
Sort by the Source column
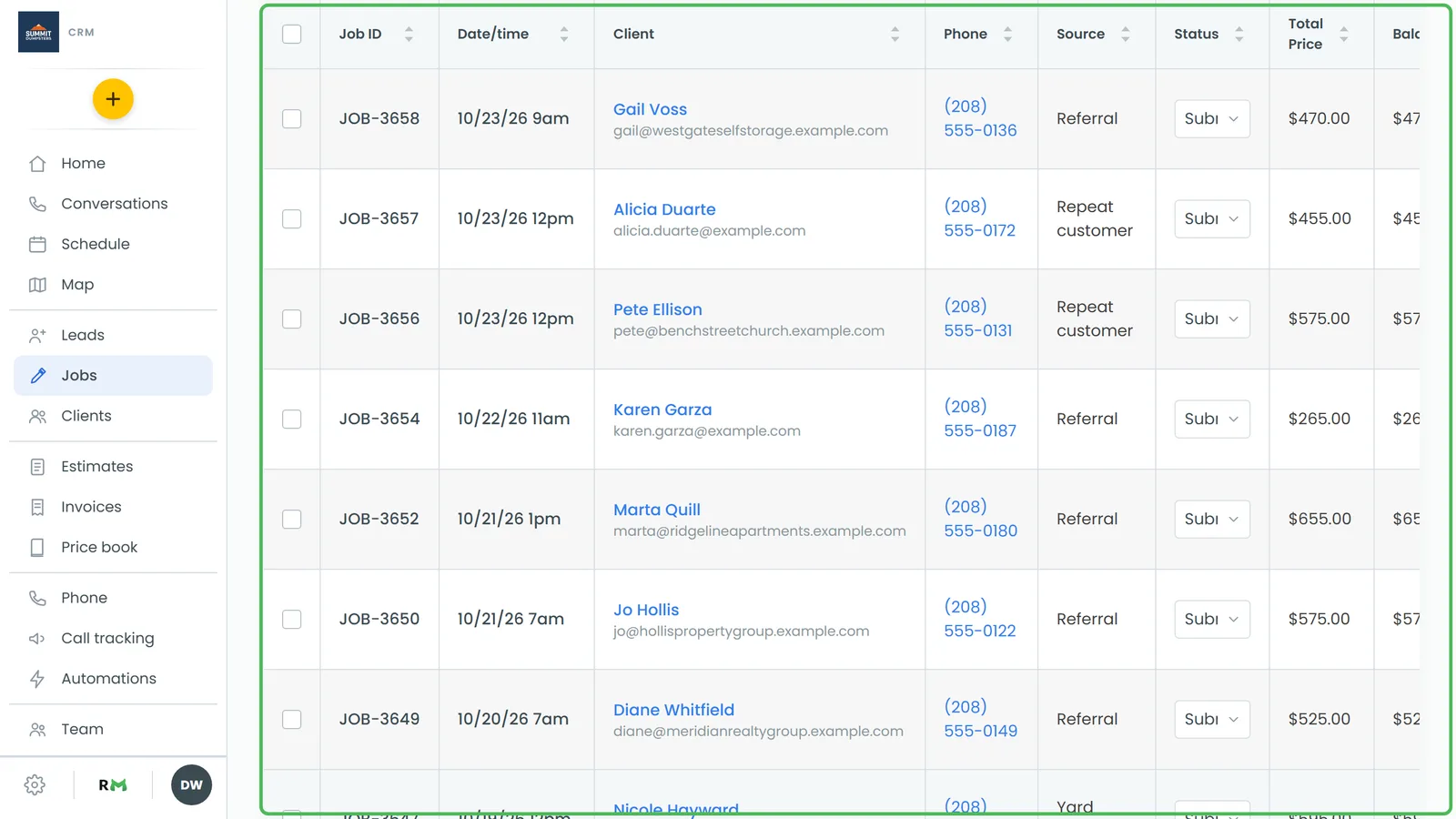[x=1126, y=34]
